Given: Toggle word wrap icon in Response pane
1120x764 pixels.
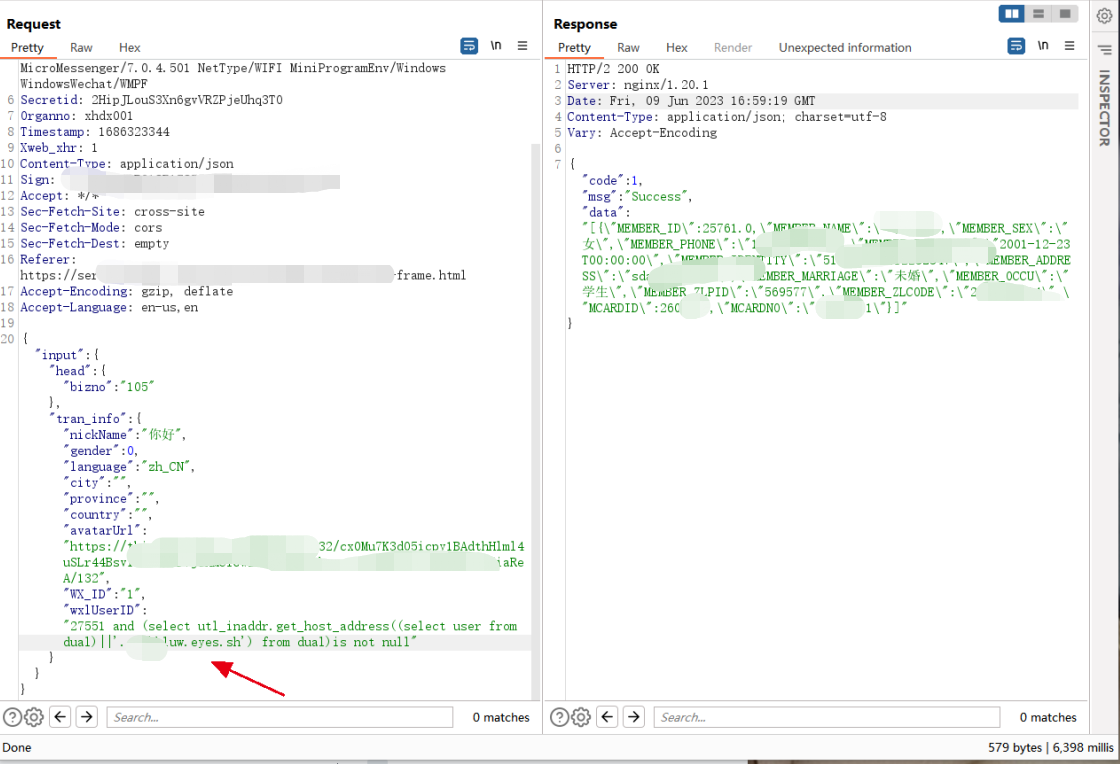Looking at the screenshot, I should pos(1016,46).
